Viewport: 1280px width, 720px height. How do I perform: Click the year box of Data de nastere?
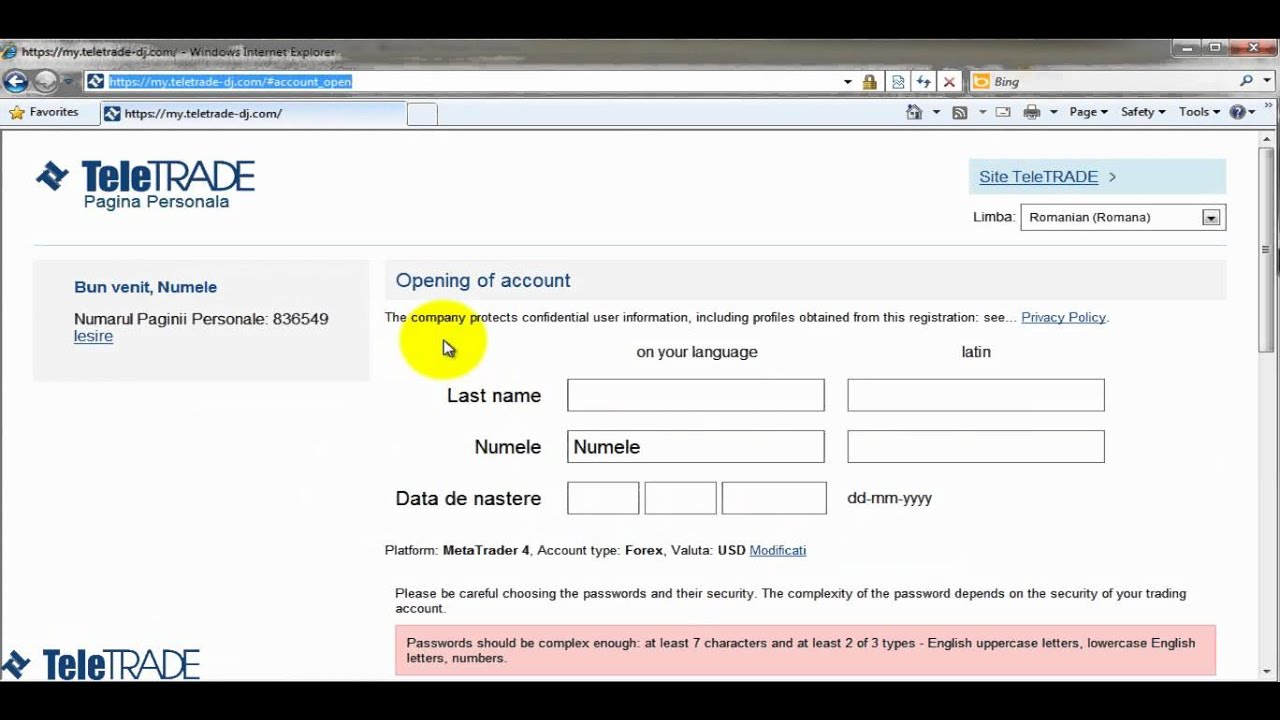(774, 498)
